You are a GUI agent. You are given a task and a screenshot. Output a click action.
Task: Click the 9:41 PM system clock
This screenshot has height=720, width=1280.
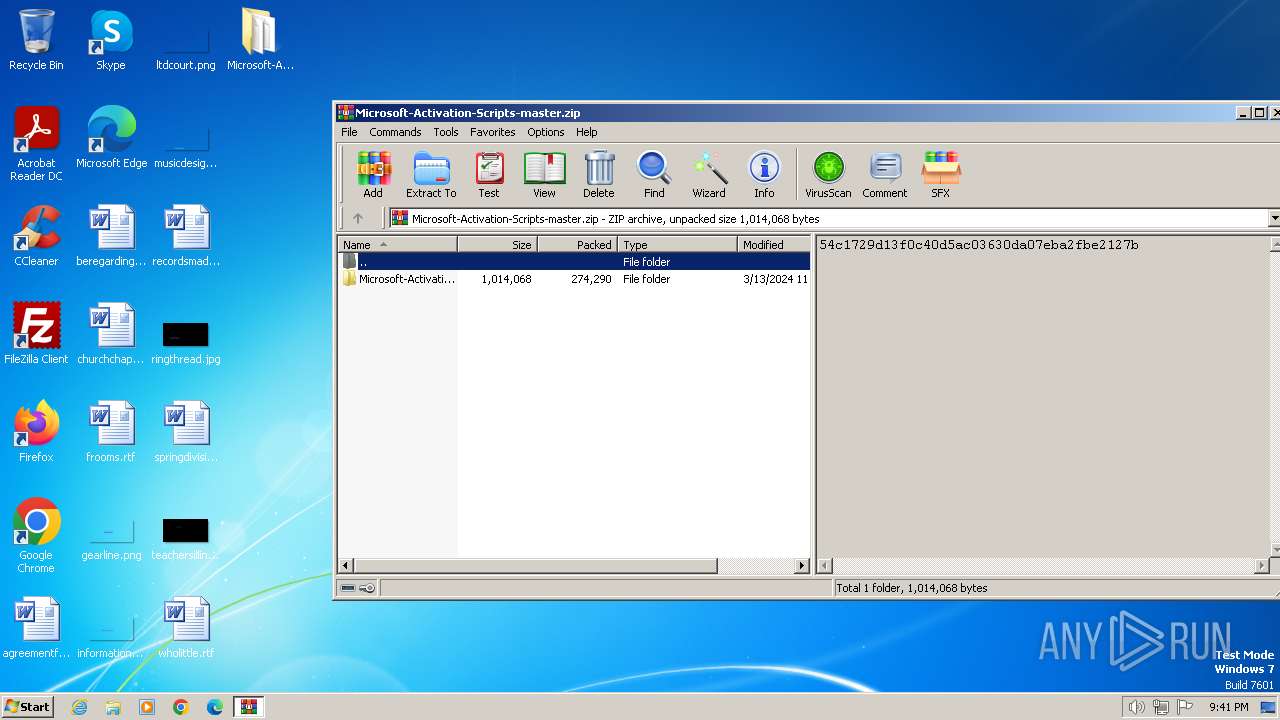1228,707
